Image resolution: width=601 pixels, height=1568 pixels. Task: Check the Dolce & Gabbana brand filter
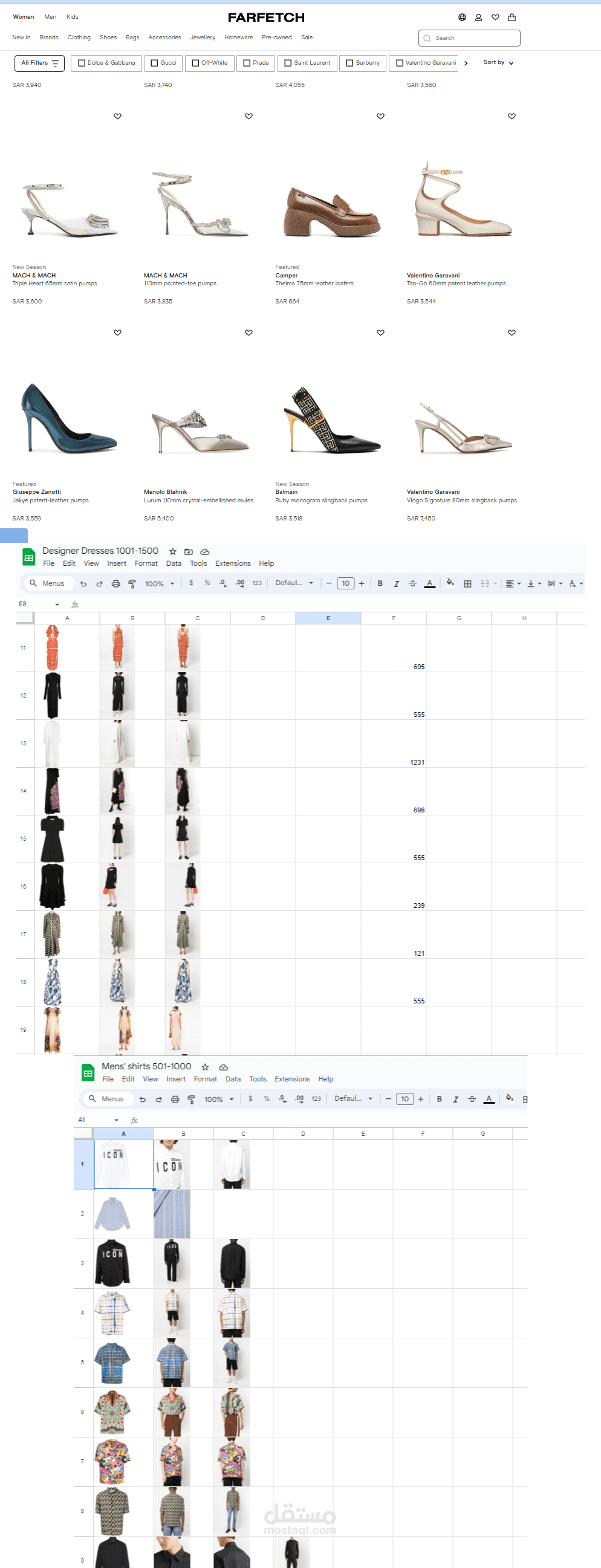click(x=106, y=63)
